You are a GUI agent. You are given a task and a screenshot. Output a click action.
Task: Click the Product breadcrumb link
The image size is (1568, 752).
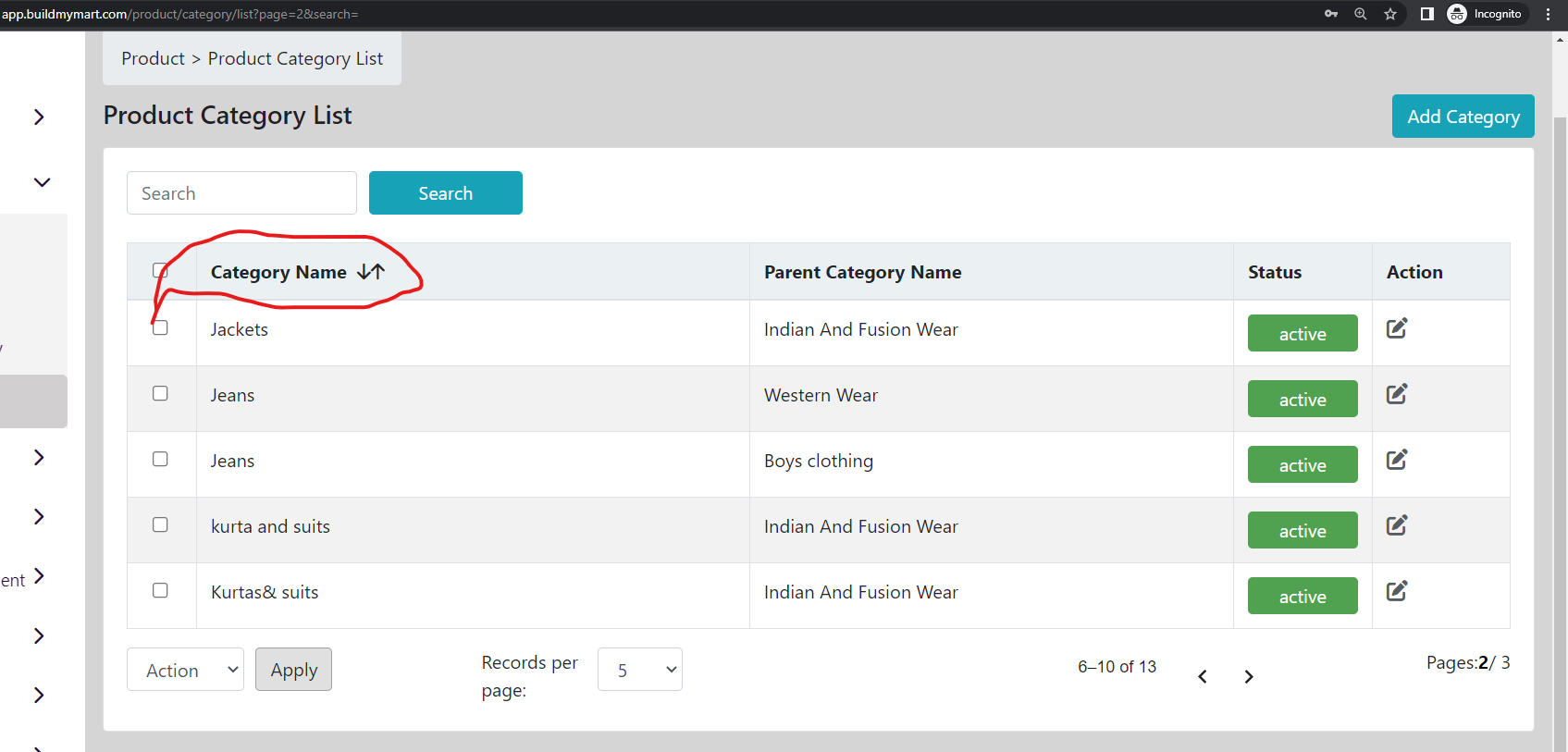coord(153,58)
